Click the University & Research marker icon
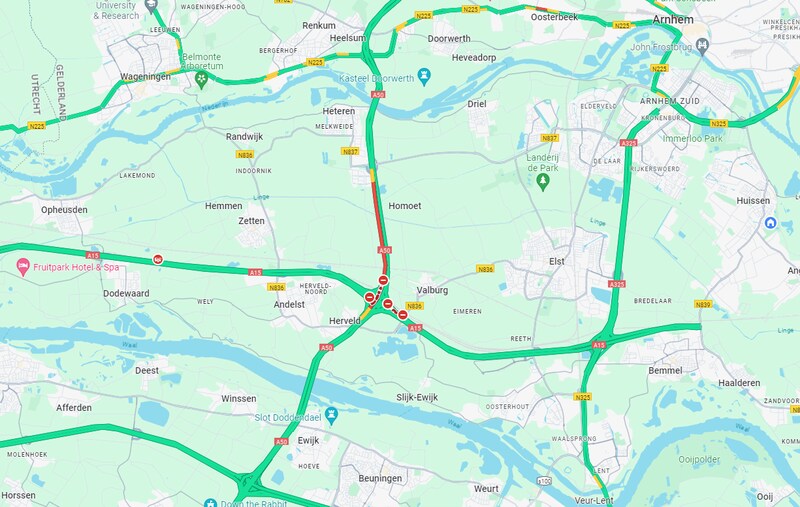This screenshot has width=800, height=507. point(151,6)
